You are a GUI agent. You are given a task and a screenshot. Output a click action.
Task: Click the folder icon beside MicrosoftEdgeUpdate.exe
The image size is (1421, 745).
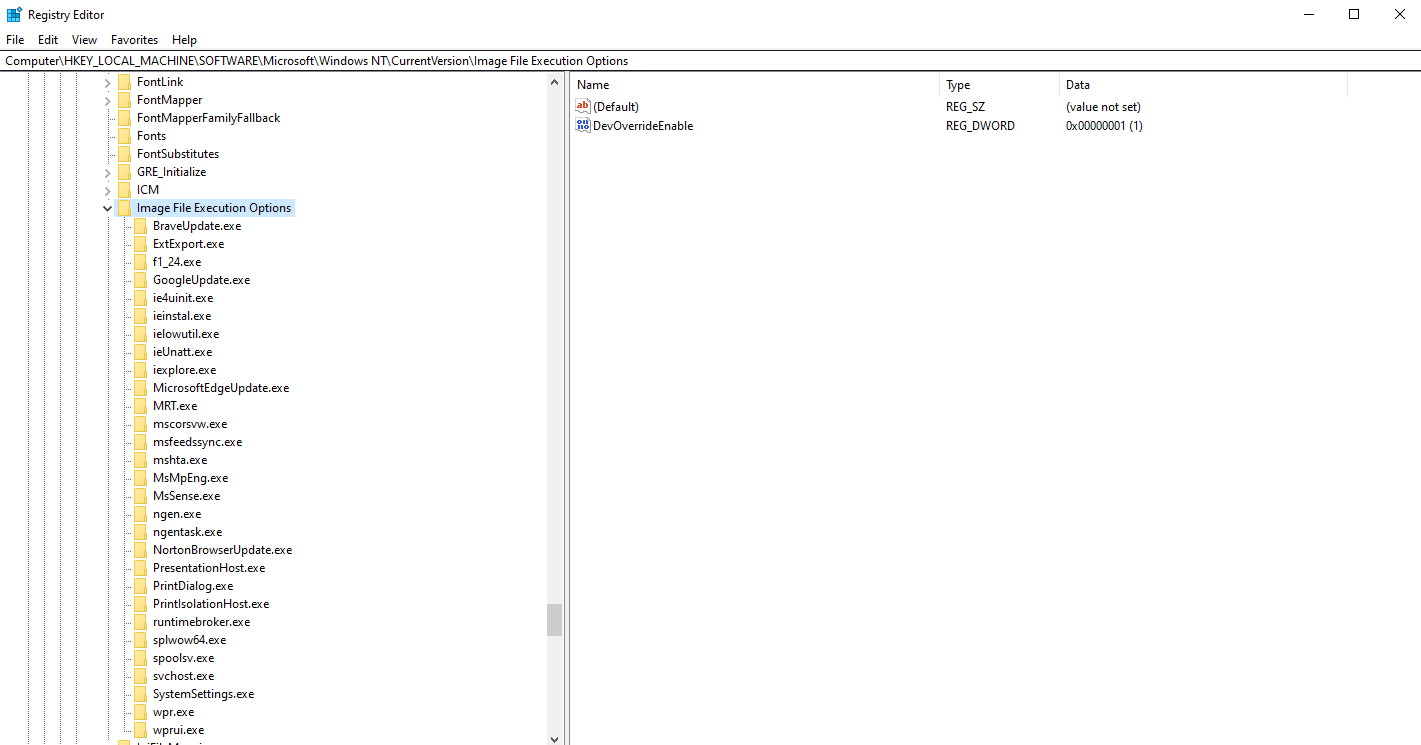pyautogui.click(x=140, y=388)
